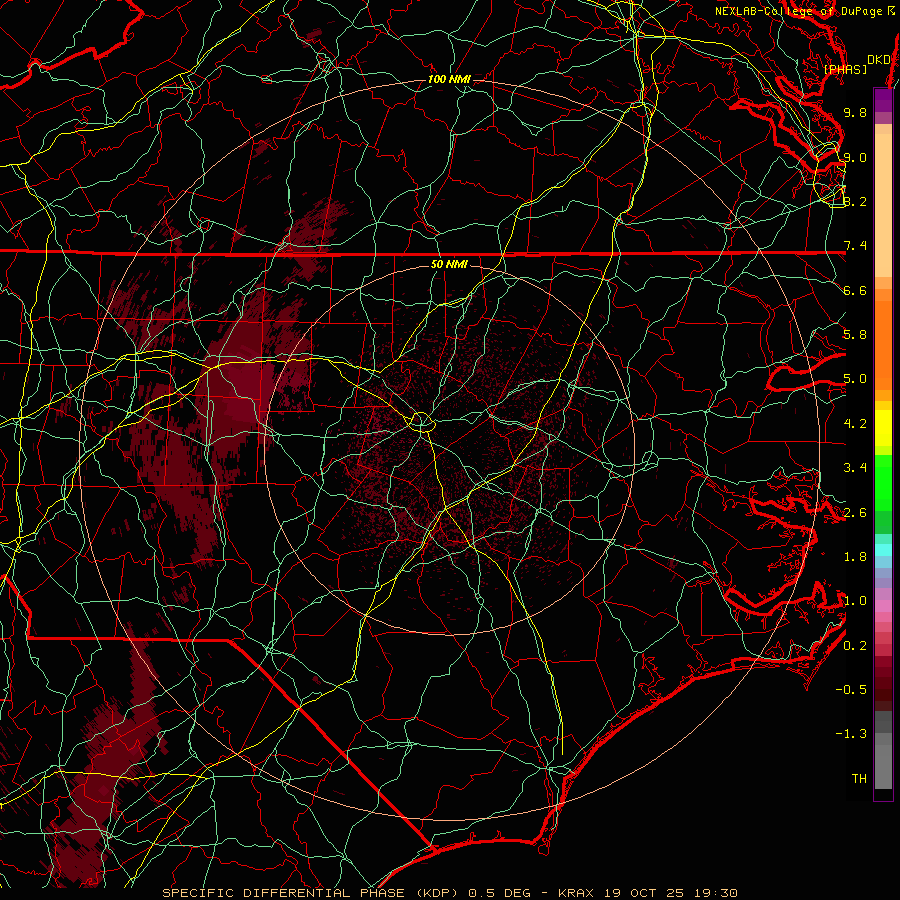900x900 pixels.
Task: Click the 2.6 value on the color scale
Action: (x=855, y=513)
